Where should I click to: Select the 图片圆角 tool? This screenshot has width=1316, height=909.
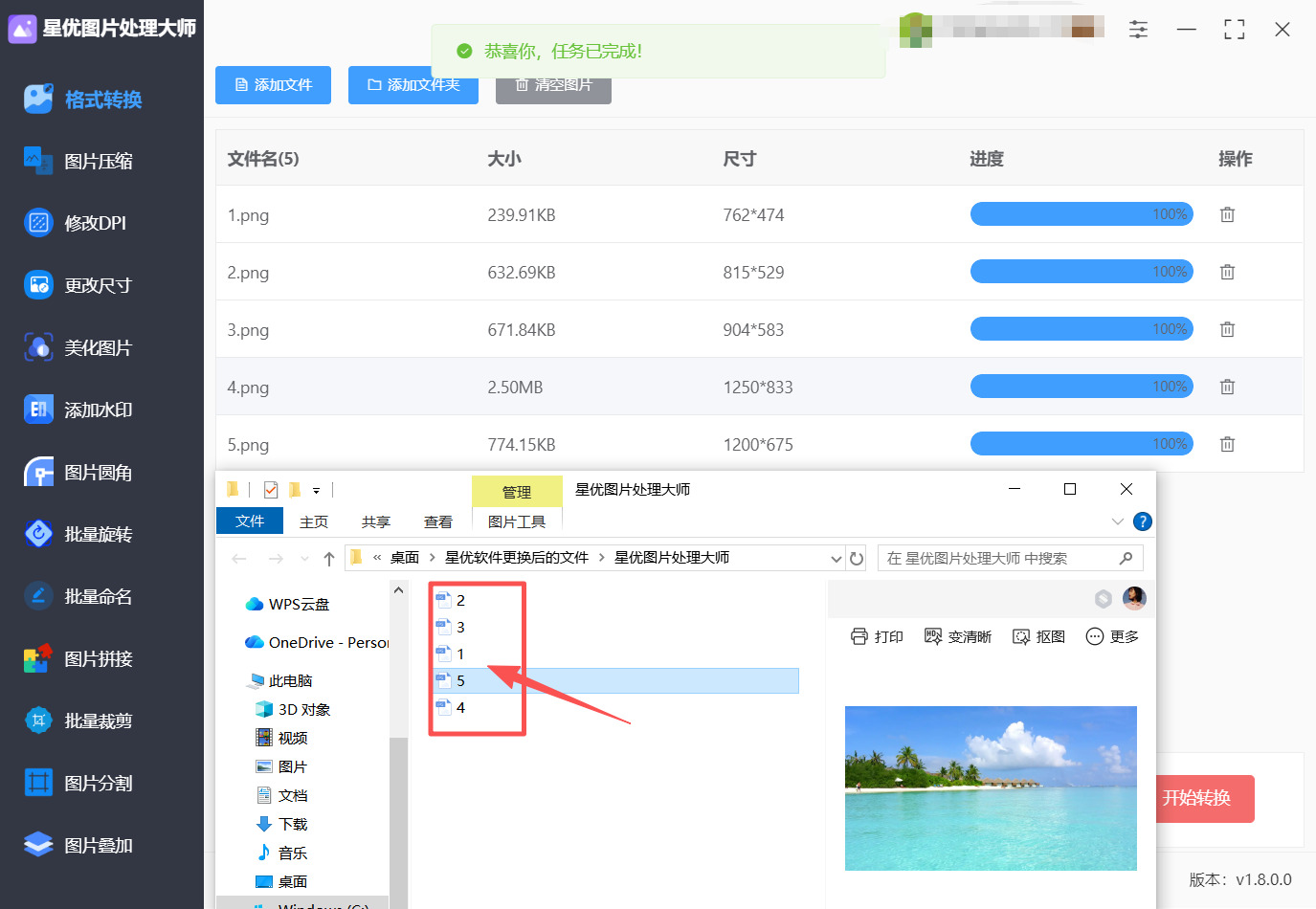(79, 472)
